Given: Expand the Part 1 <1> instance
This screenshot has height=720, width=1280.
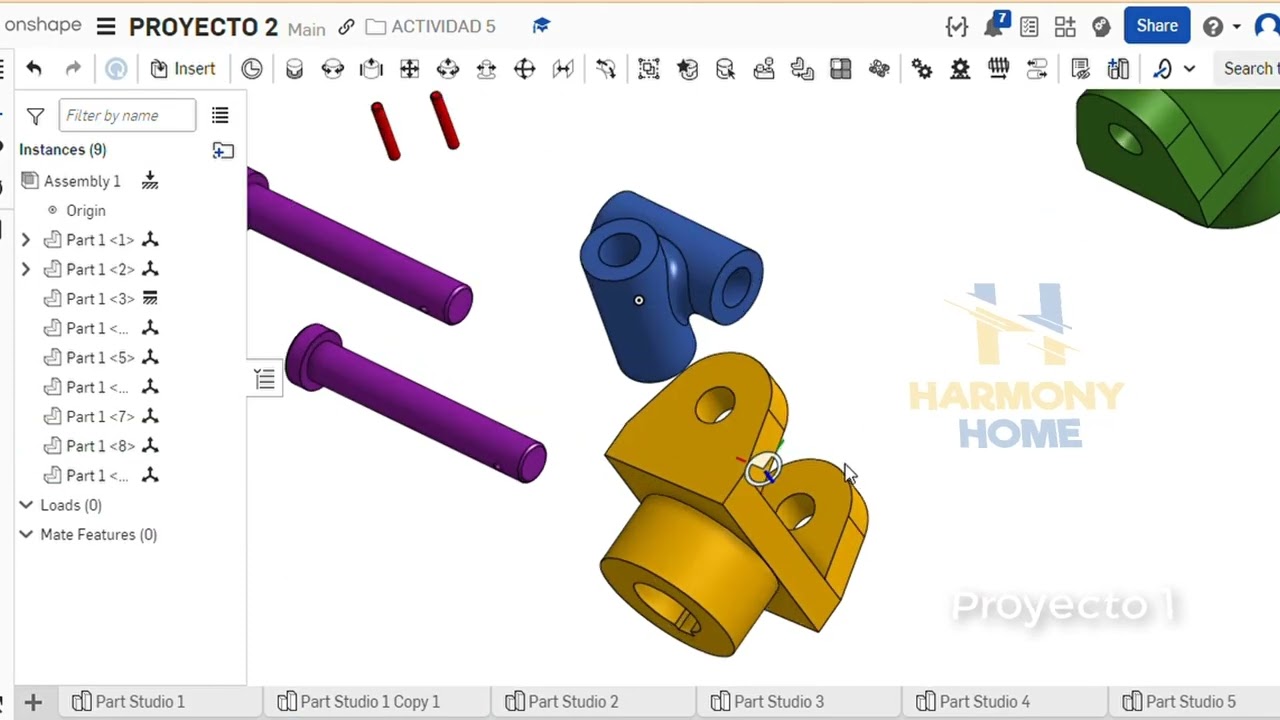Looking at the screenshot, I should coord(26,240).
